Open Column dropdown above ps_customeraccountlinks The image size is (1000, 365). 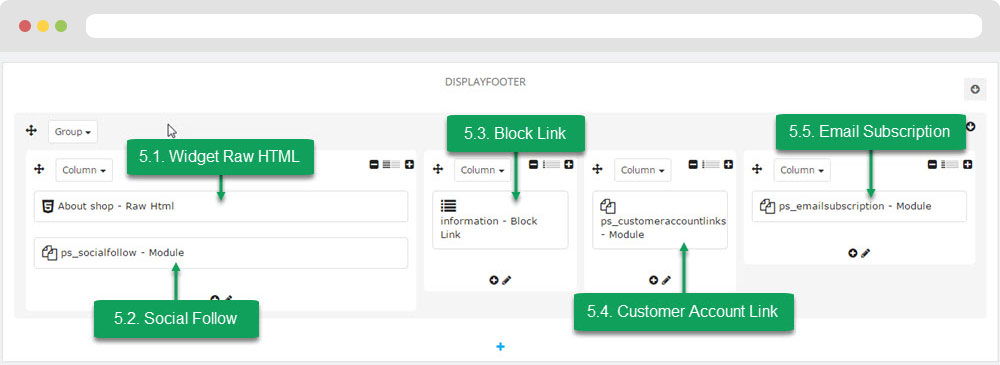643,170
